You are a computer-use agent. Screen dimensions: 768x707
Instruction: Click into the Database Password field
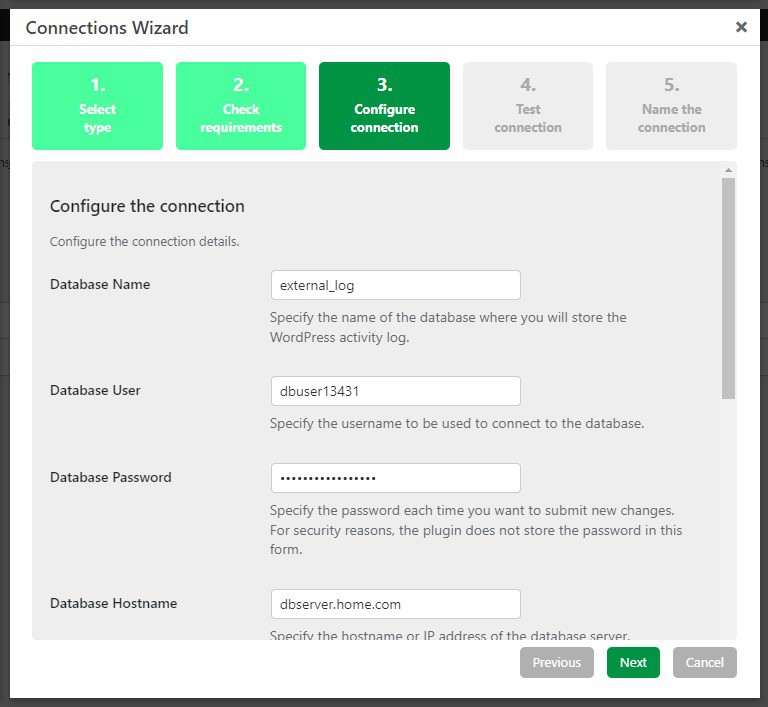pos(395,478)
